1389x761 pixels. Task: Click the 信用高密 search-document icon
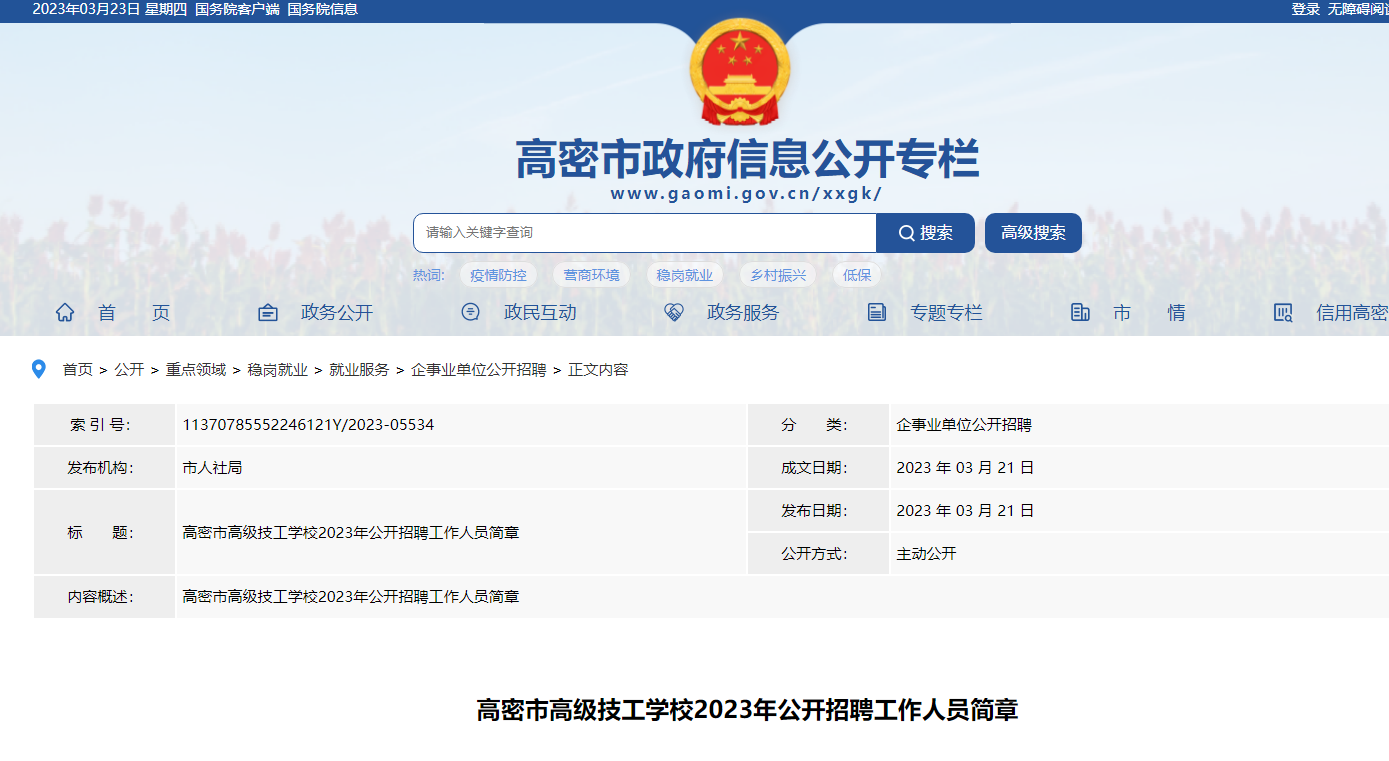point(1283,312)
